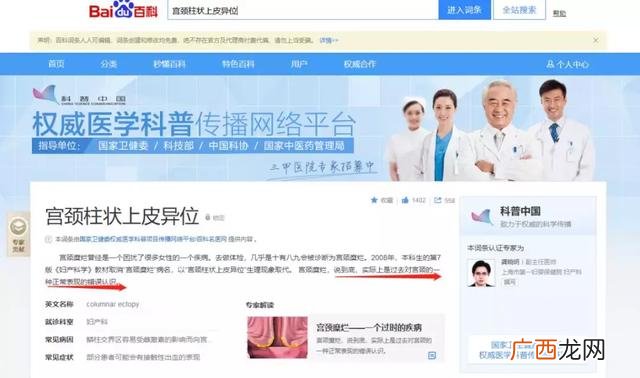
Task: Click the 就诊科室 label
Action: point(59,322)
